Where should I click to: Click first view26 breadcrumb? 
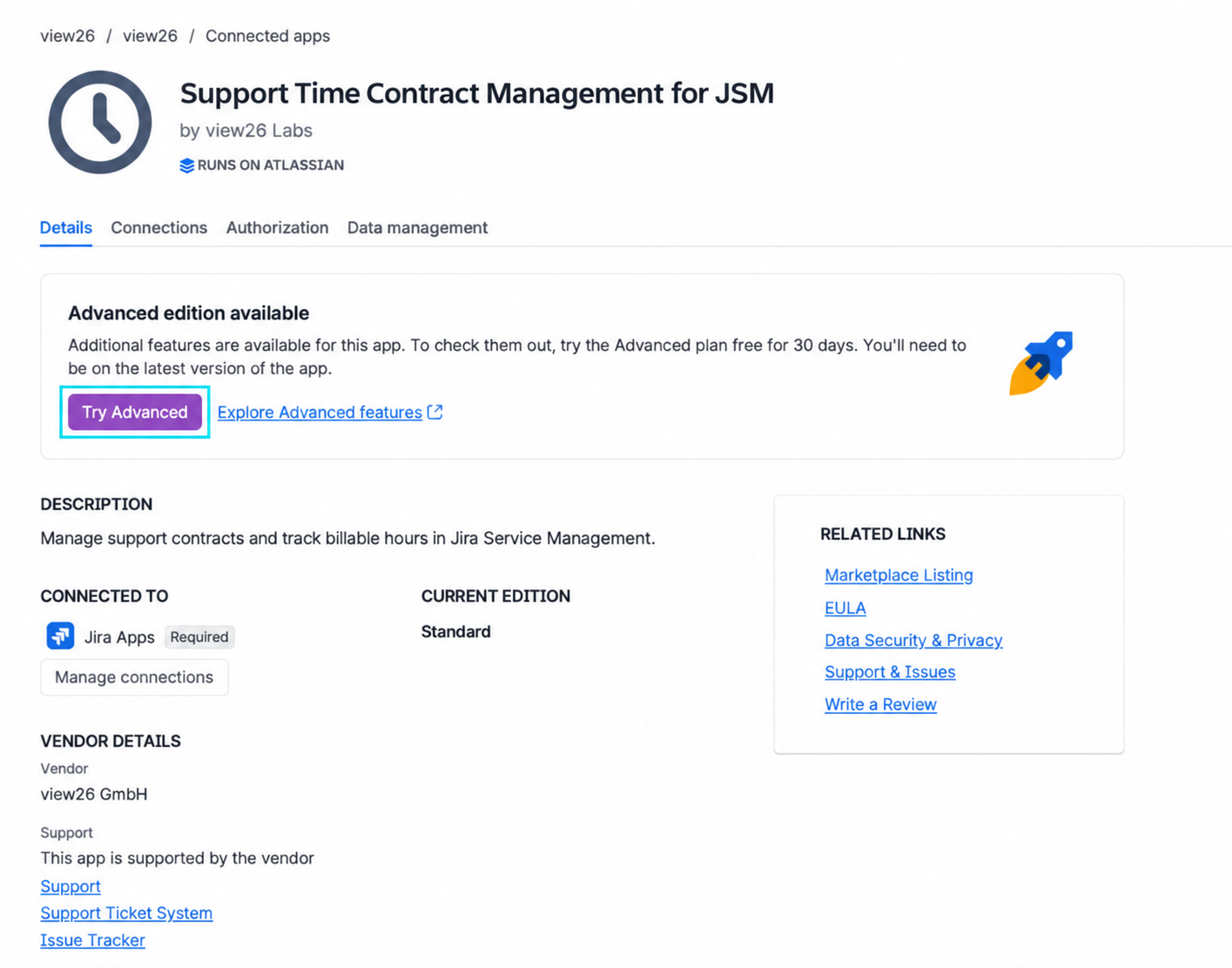(x=67, y=36)
